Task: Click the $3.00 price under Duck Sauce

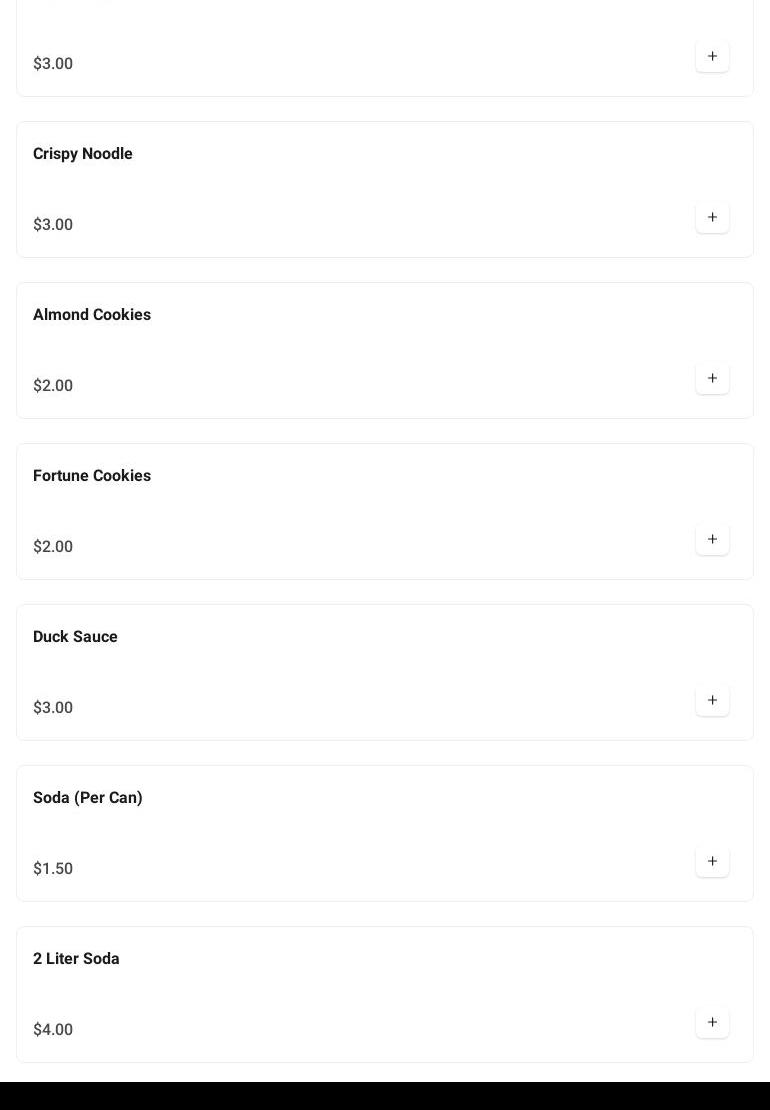Action: 53,707
